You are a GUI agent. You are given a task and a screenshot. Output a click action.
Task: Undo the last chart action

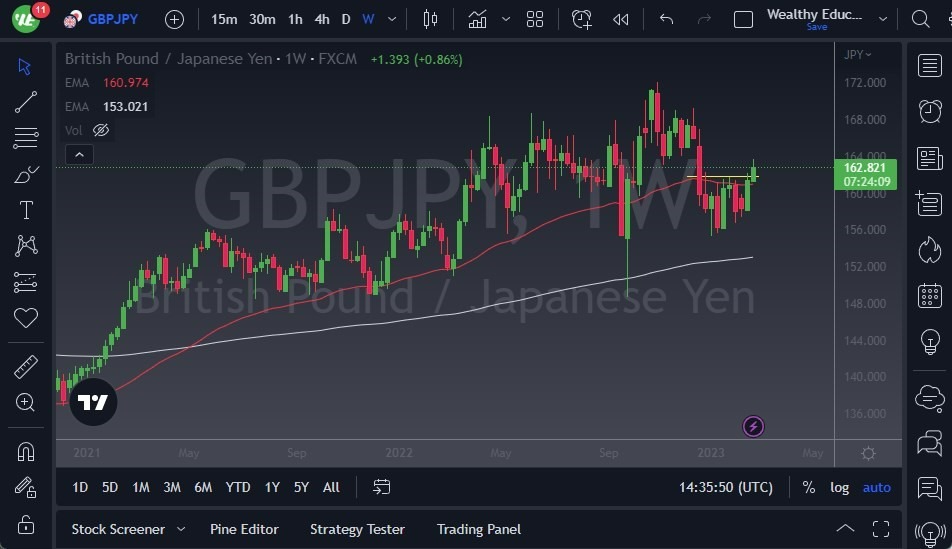pyautogui.click(x=667, y=19)
